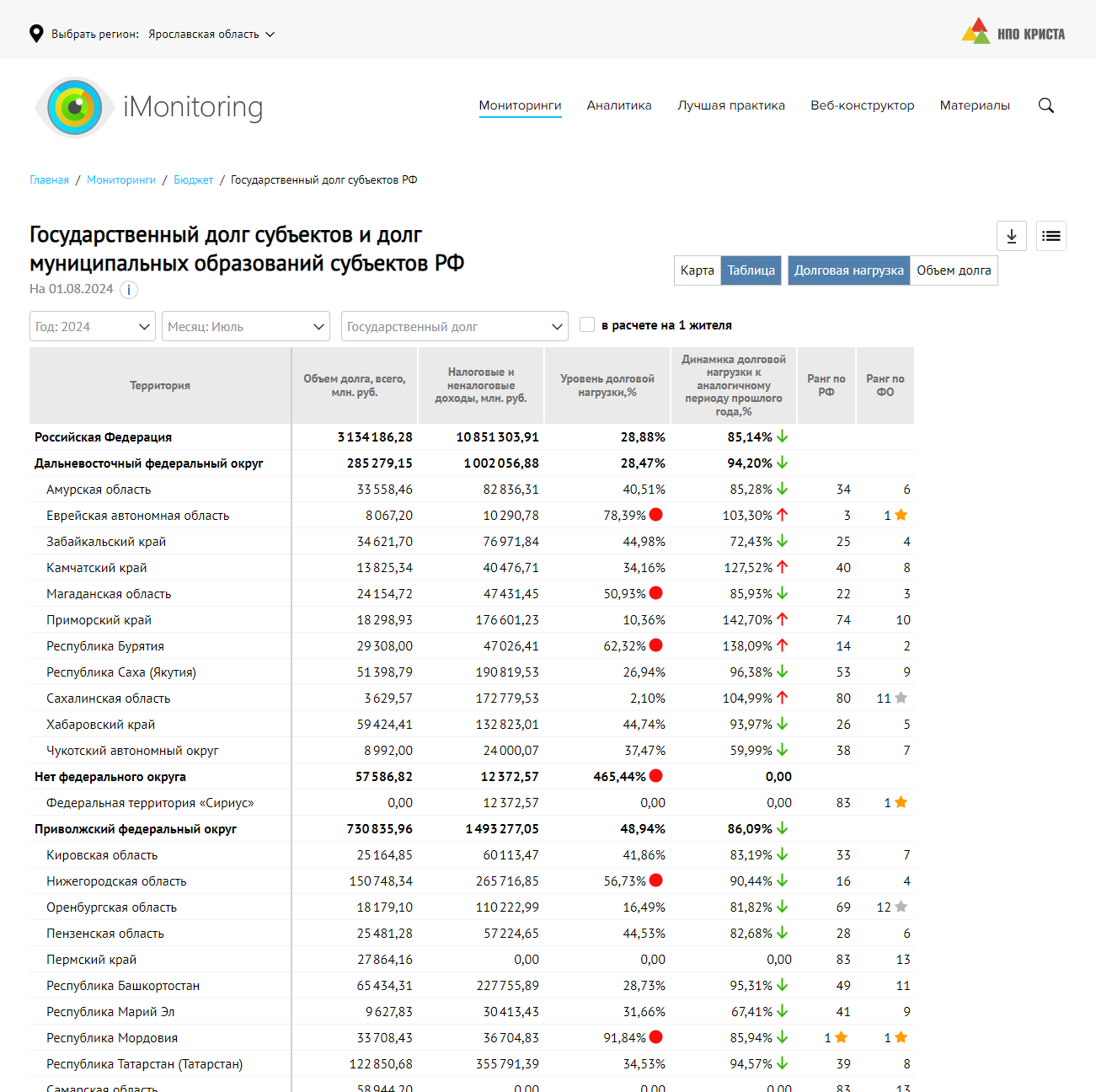Follow the Бюджет breadcrumb link
This screenshot has width=1096, height=1092.
193,179
